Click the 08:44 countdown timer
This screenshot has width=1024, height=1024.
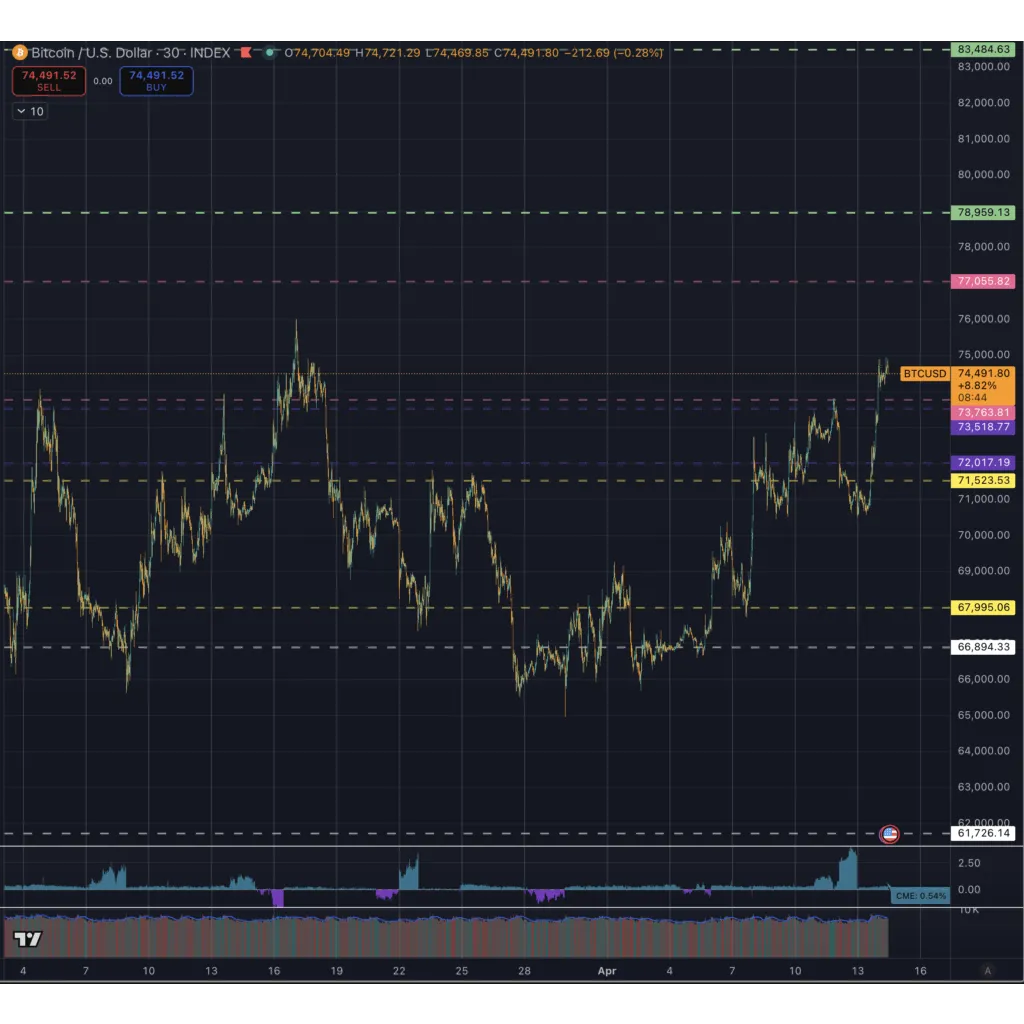click(972, 398)
